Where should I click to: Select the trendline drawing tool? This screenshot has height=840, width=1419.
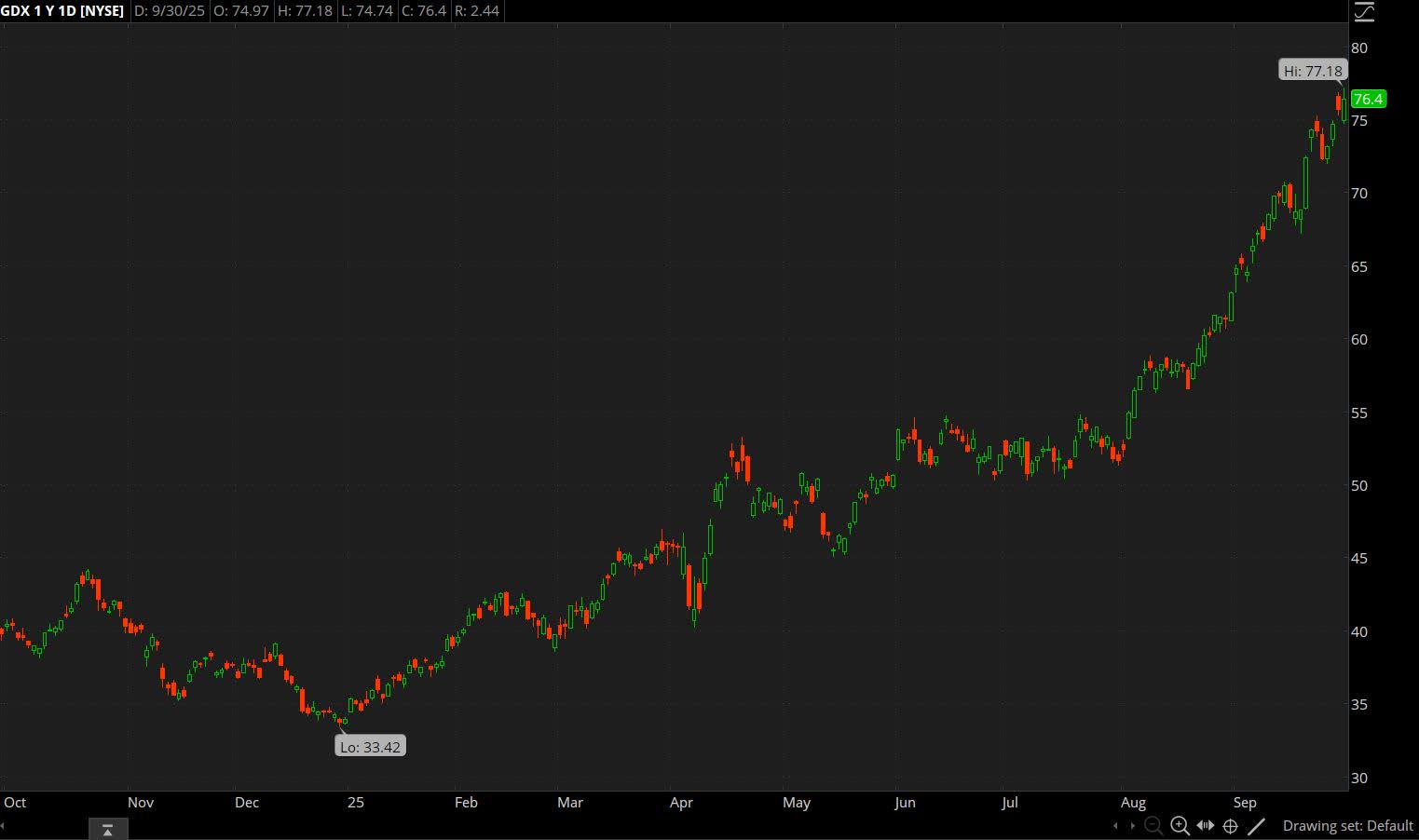point(1257,825)
